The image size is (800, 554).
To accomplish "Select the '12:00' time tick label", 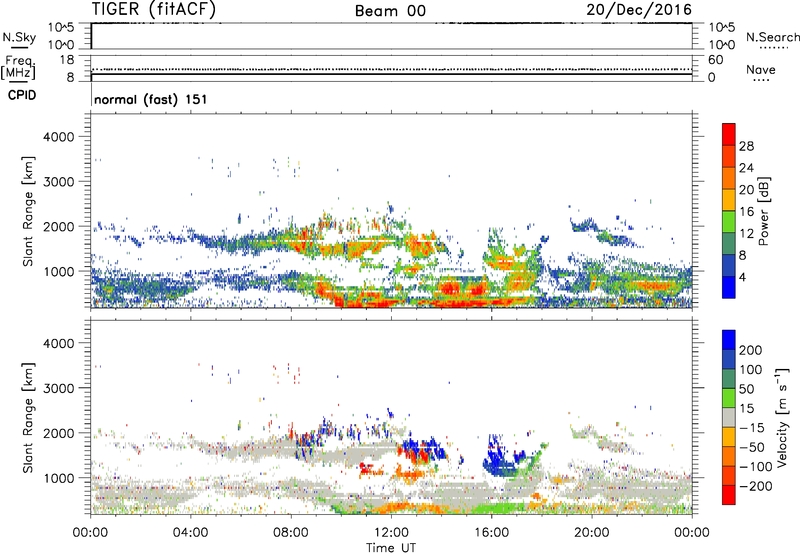I will 391,533.
